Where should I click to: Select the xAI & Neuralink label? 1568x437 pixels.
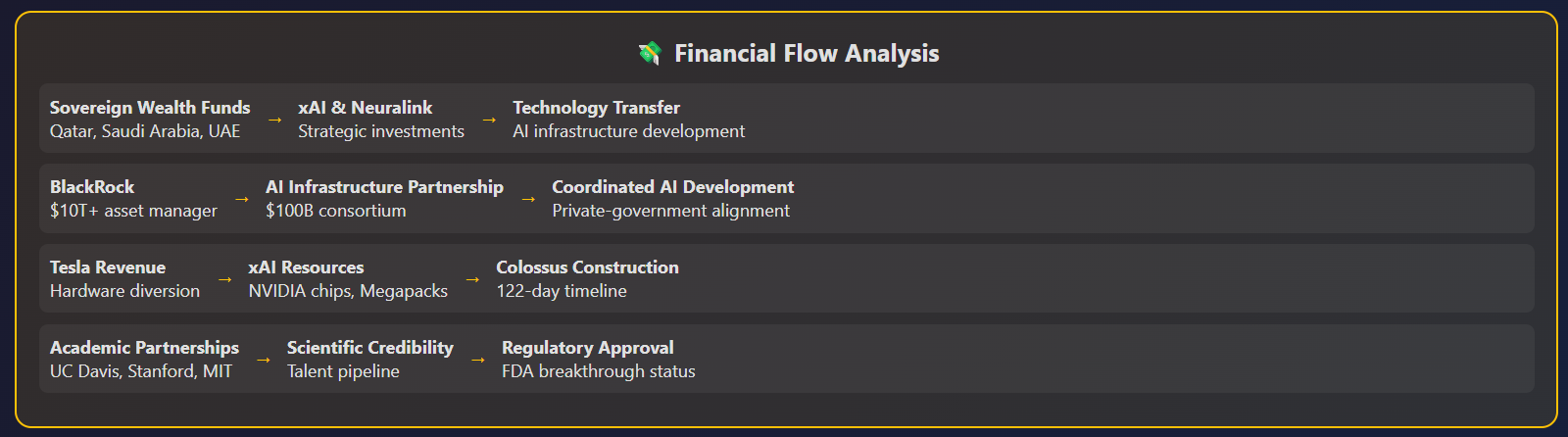[x=365, y=108]
